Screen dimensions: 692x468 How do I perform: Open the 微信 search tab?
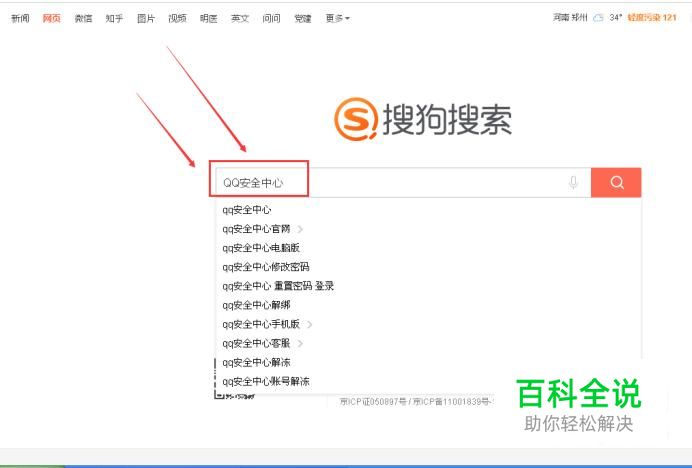point(83,18)
